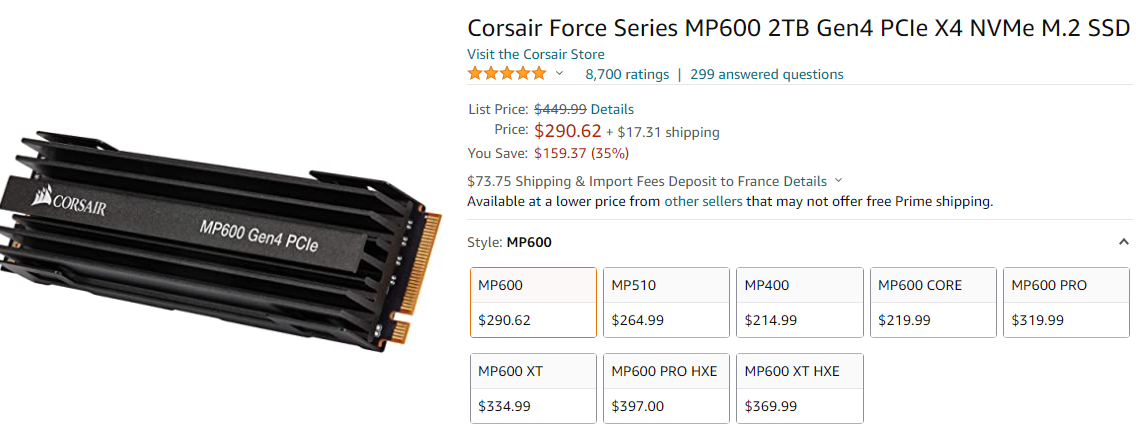Click the five-star rating icon
Viewport: 1136px width, 431px height.
[x=506, y=74]
